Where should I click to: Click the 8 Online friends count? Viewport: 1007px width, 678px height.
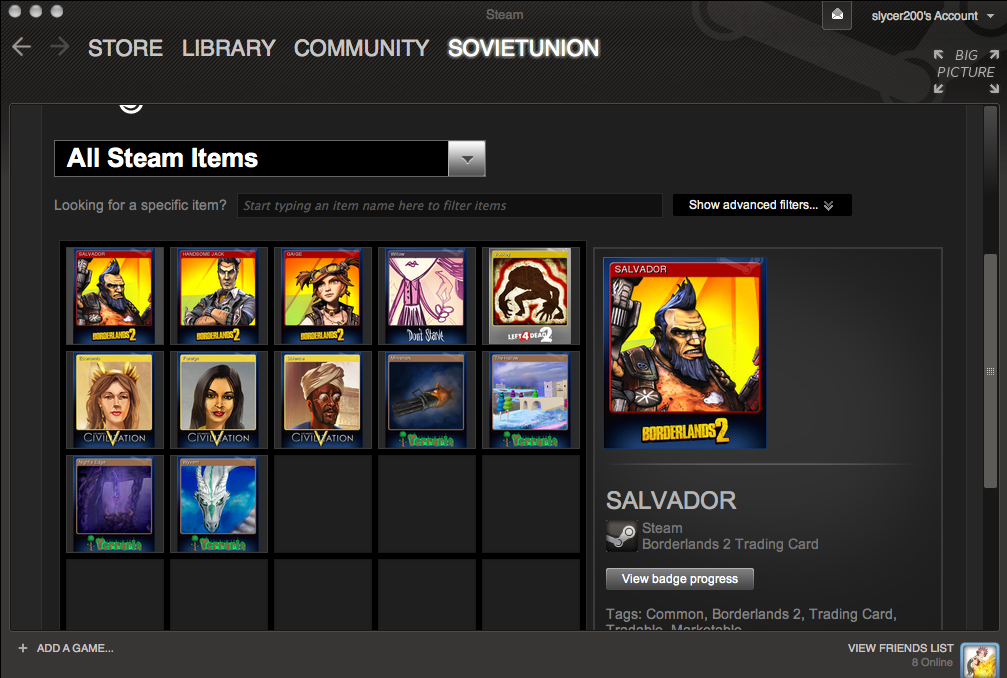(x=932, y=662)
